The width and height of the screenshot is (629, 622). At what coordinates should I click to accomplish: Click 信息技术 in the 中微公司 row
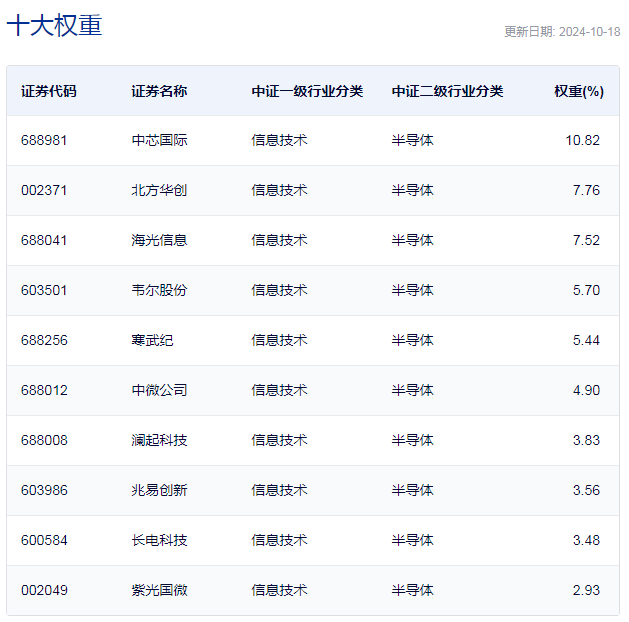[279, 390]
